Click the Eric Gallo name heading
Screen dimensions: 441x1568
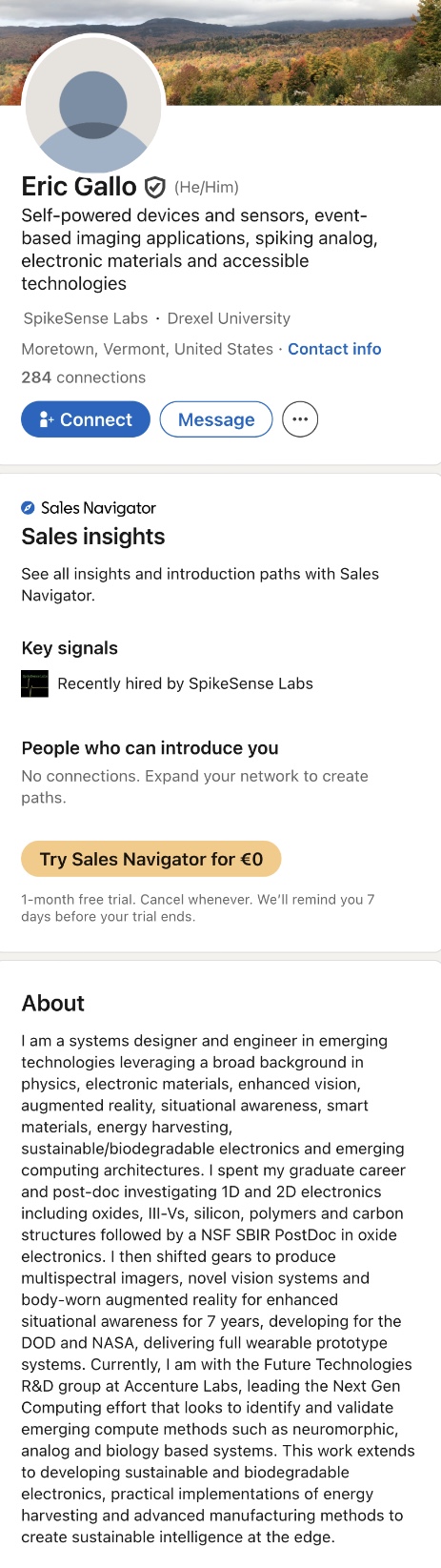(79, 187)
